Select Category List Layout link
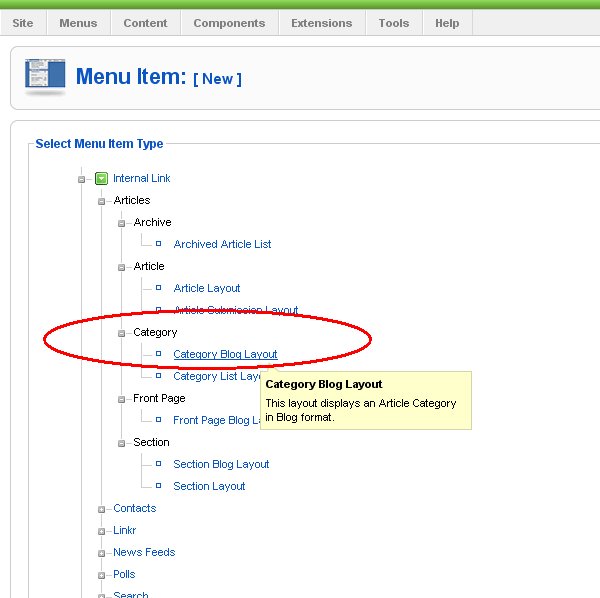This screenshot has height=598, width=600. 217,376
